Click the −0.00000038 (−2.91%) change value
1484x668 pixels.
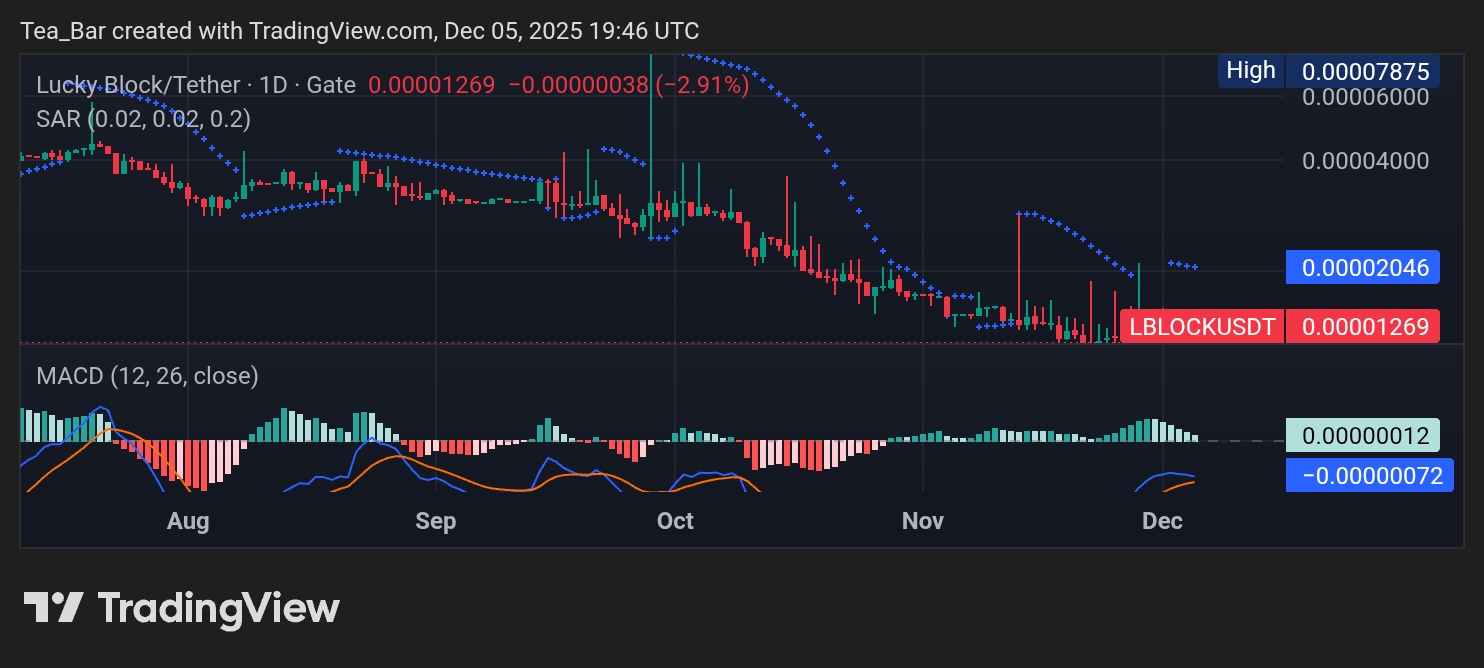click(629, 85)
